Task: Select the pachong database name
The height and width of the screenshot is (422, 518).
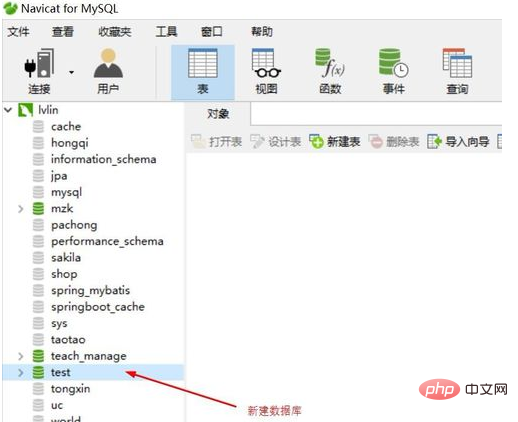Action: pos(74,225)
